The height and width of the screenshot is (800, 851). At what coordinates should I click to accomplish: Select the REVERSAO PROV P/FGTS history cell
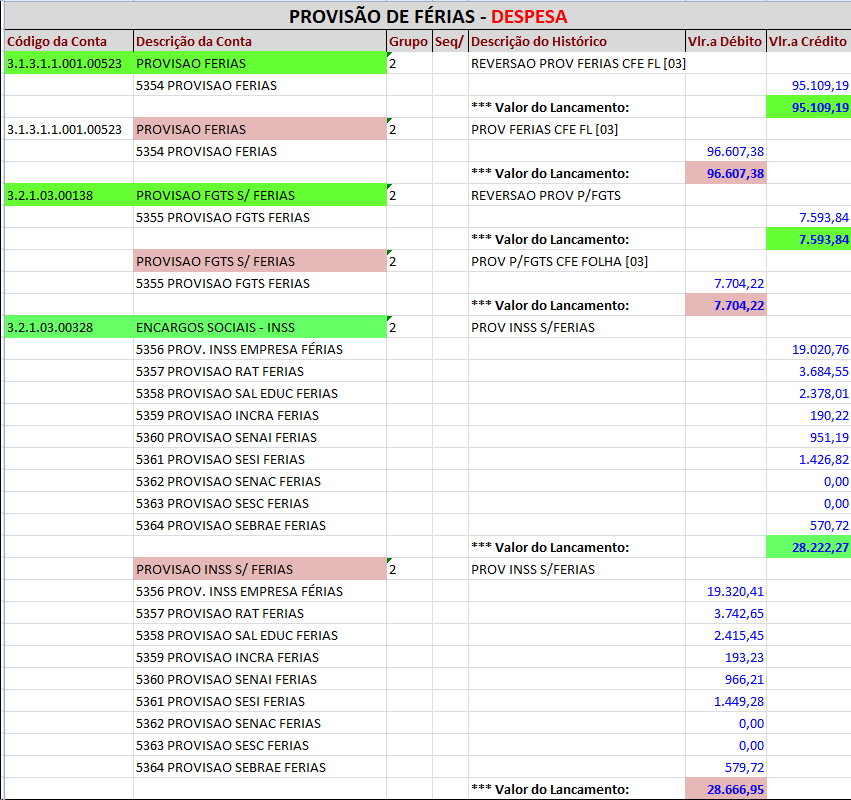546,195
